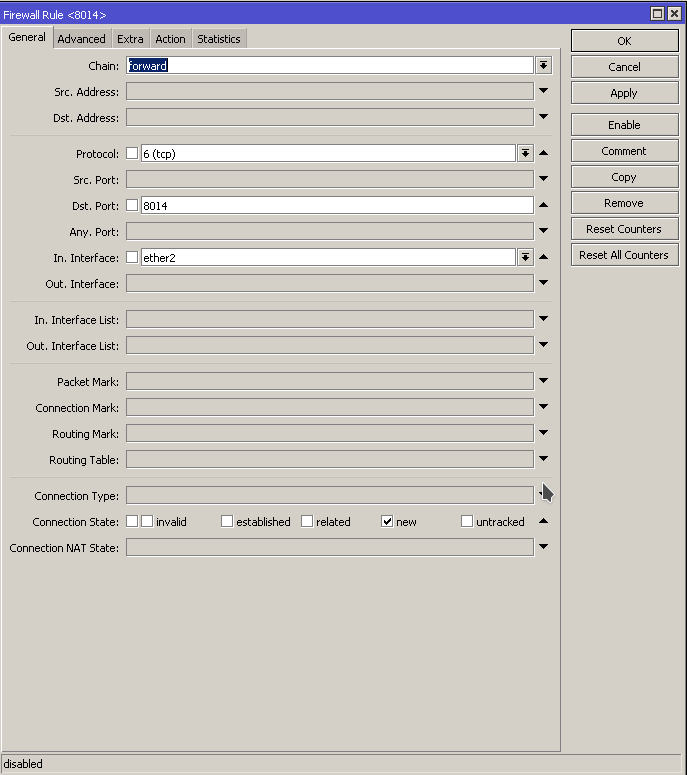The image size is (687, 775).
Task: Remove the firewall rule
Action: (624, 203)
